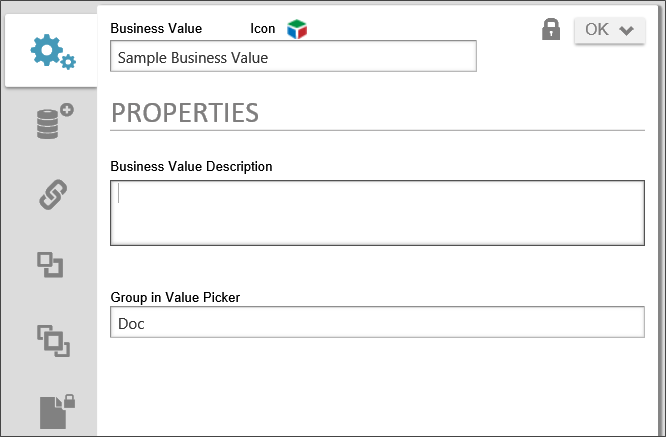
Task: Click the Group in Value Picker field containing Doc
Action: 376,323
